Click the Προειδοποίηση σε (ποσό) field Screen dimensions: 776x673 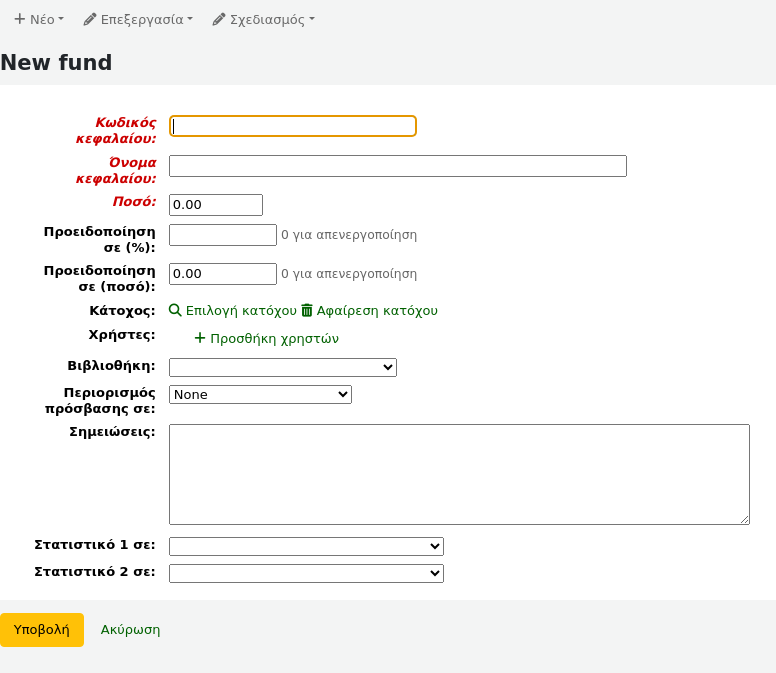point(223,274)
